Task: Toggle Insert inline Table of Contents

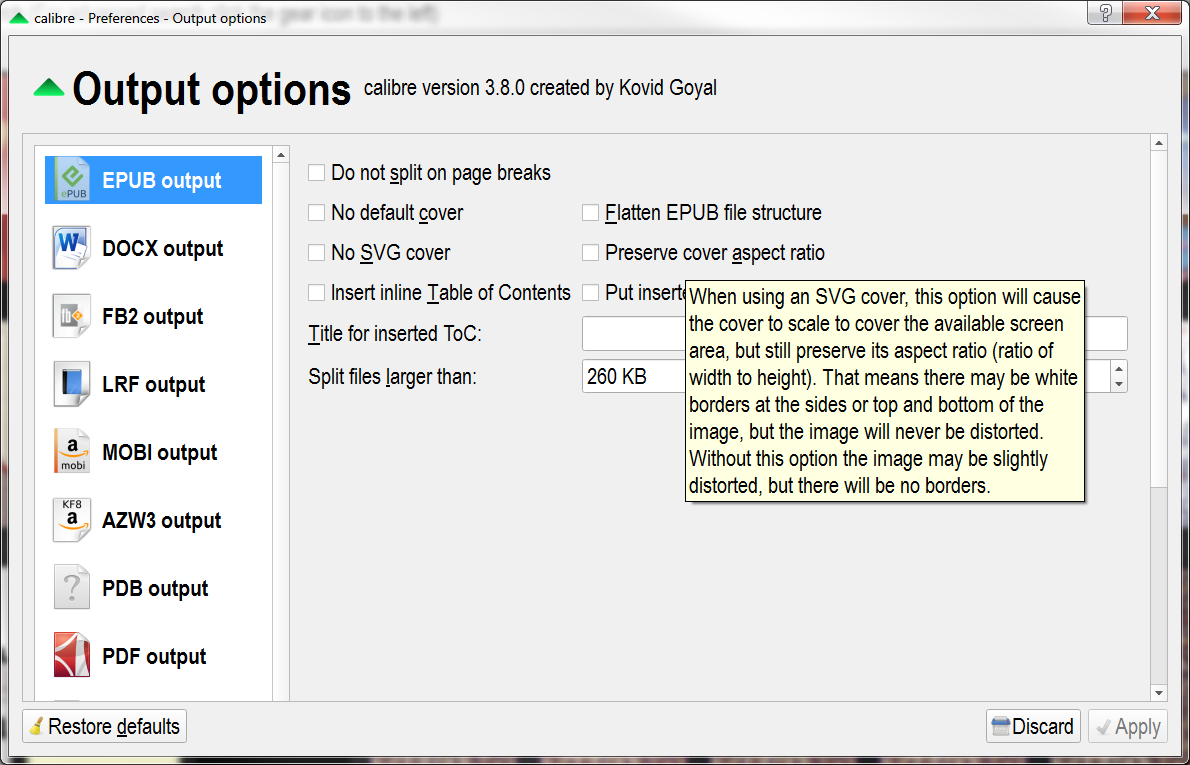Action: pos(317,293)
